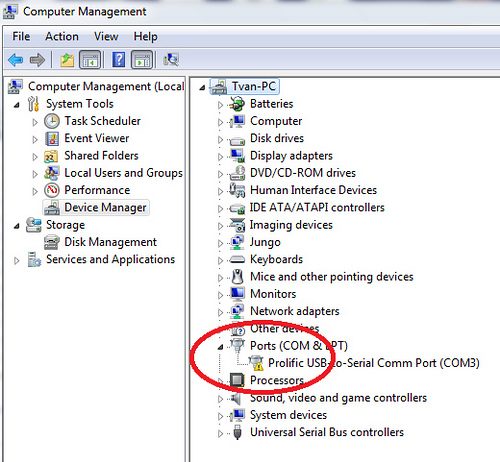Image resolution: width=500 pixels, height=462 pixels.
Task: Select Prolific USB-to-Serial Comm Port (COM3)
Action: coord(374,363)
